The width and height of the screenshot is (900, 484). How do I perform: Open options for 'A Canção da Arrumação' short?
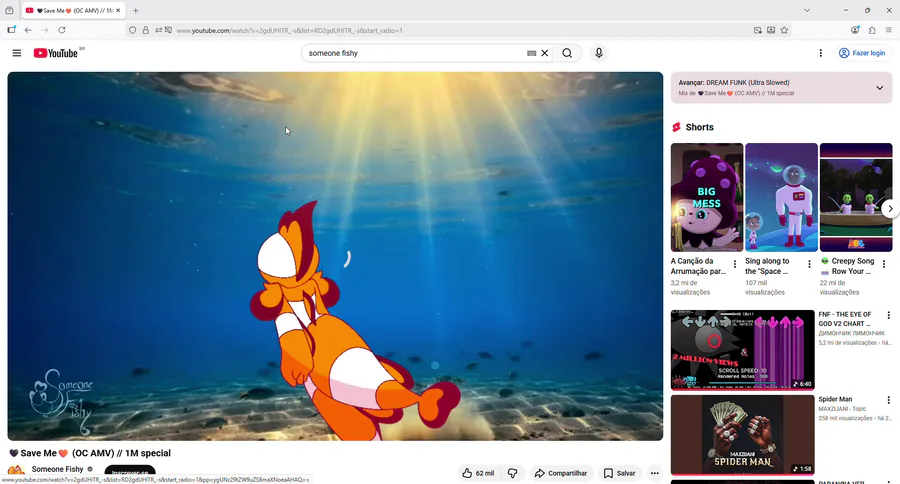point(735,264)
